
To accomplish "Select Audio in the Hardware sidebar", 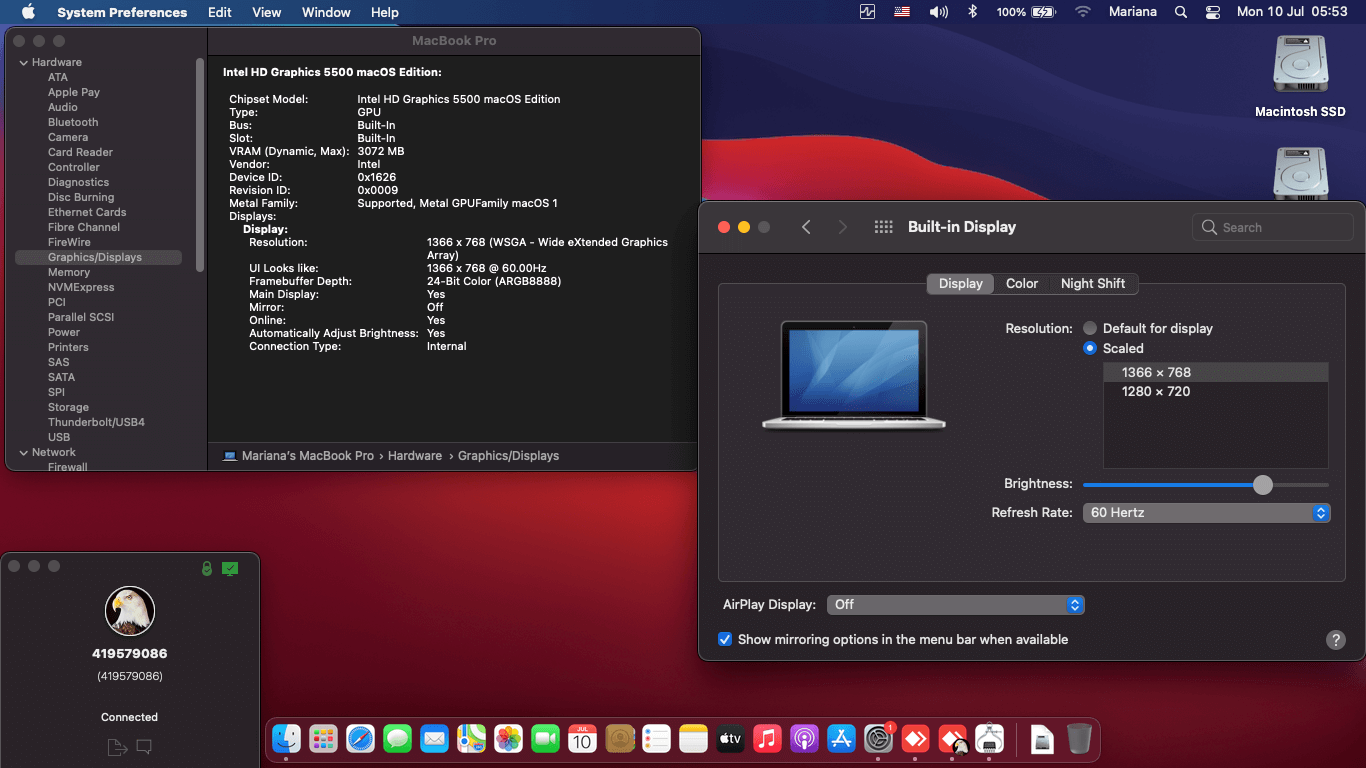I will (63, 107).
